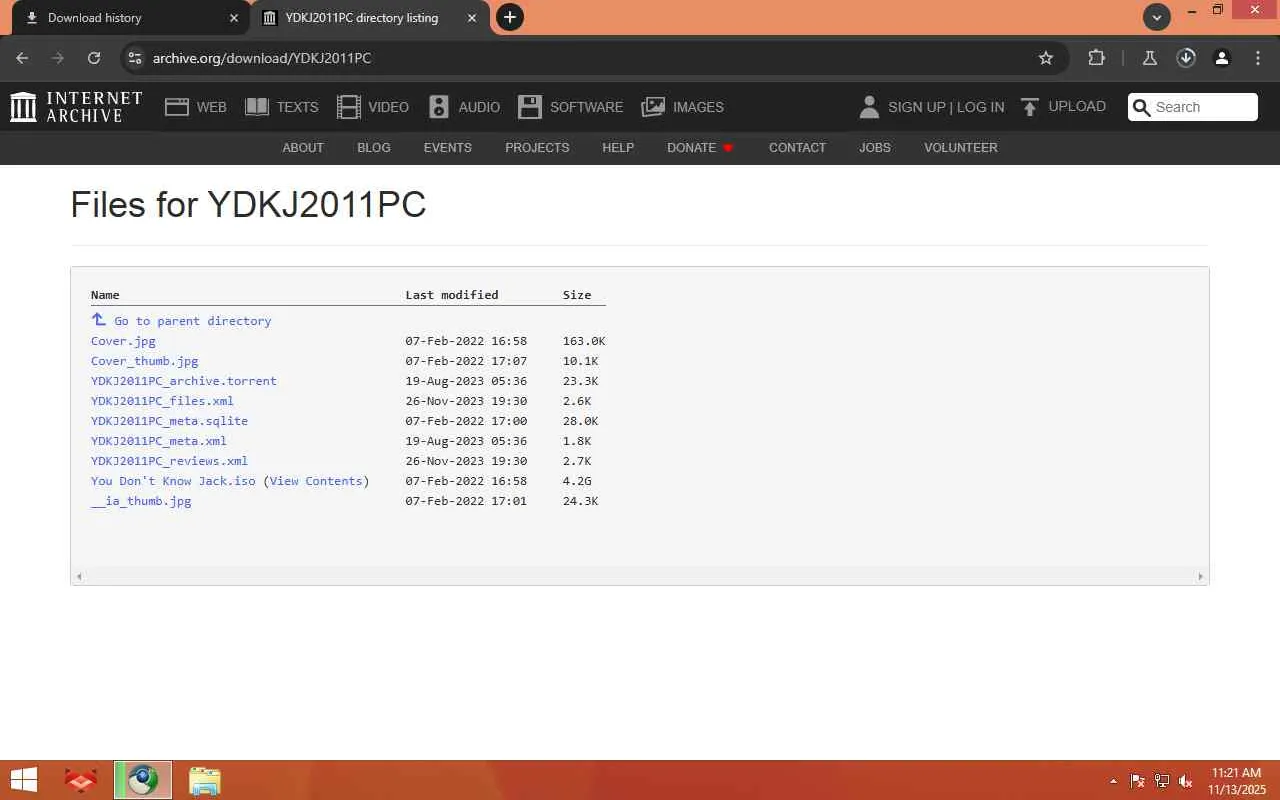The width and height of the screenshot is (1280, 800).
Task: Click the Upload arrow icon
Action: [1030, 107]
